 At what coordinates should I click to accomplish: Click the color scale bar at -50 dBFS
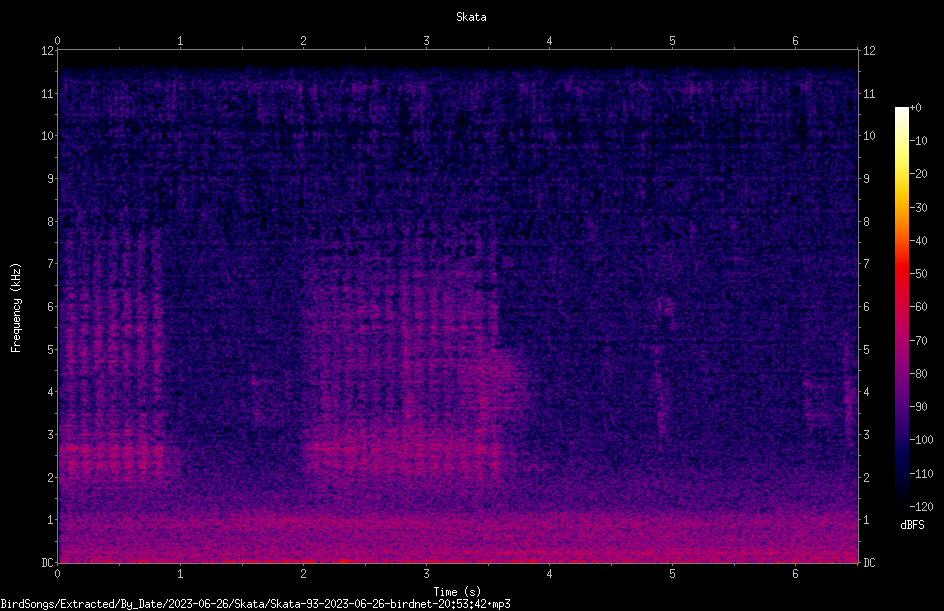901,273
